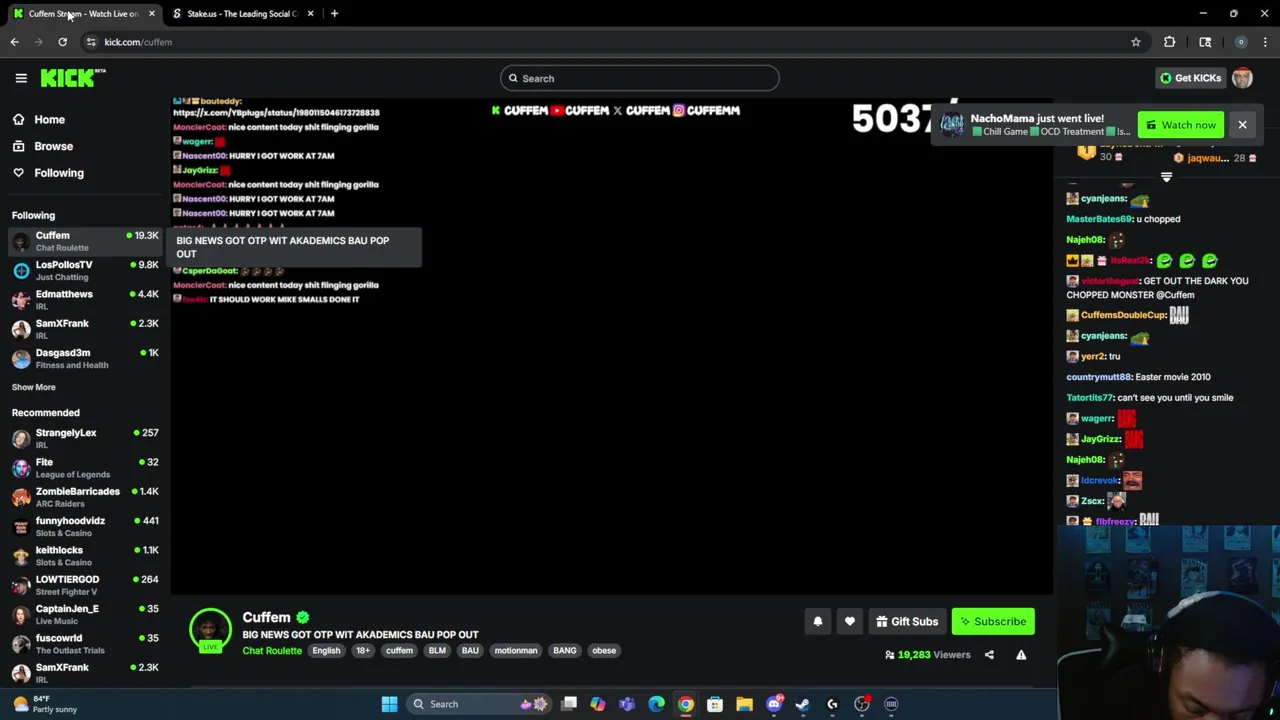1280x720 pixels.
Task: Open the Chrome profile icon
Action: pos(1241,42)
